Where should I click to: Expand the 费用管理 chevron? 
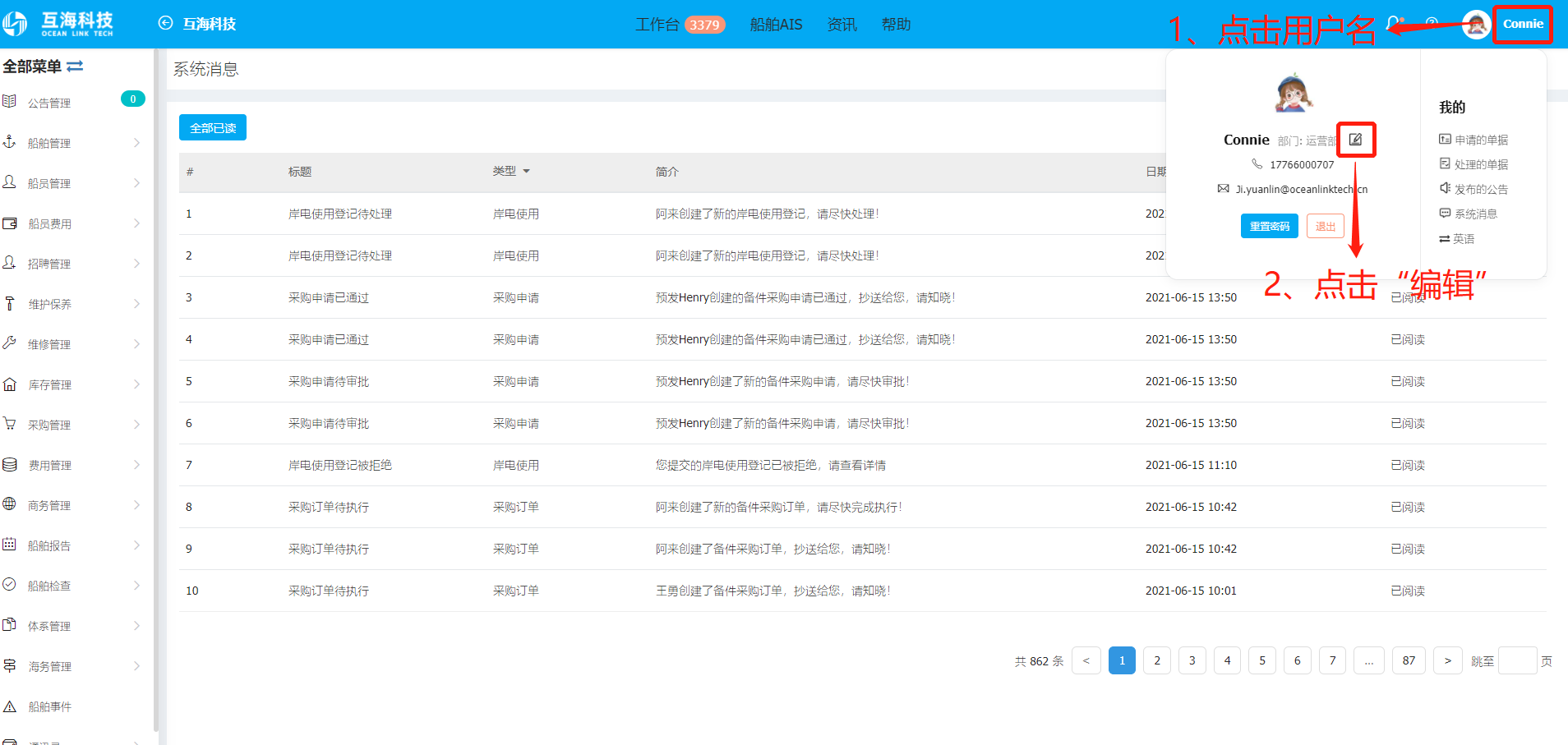136,464
